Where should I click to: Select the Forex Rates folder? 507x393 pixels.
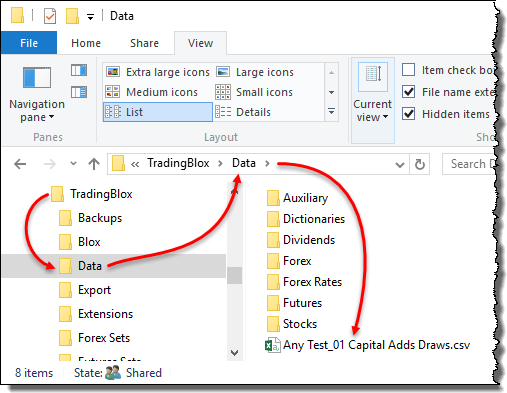(x=304, y=282)
